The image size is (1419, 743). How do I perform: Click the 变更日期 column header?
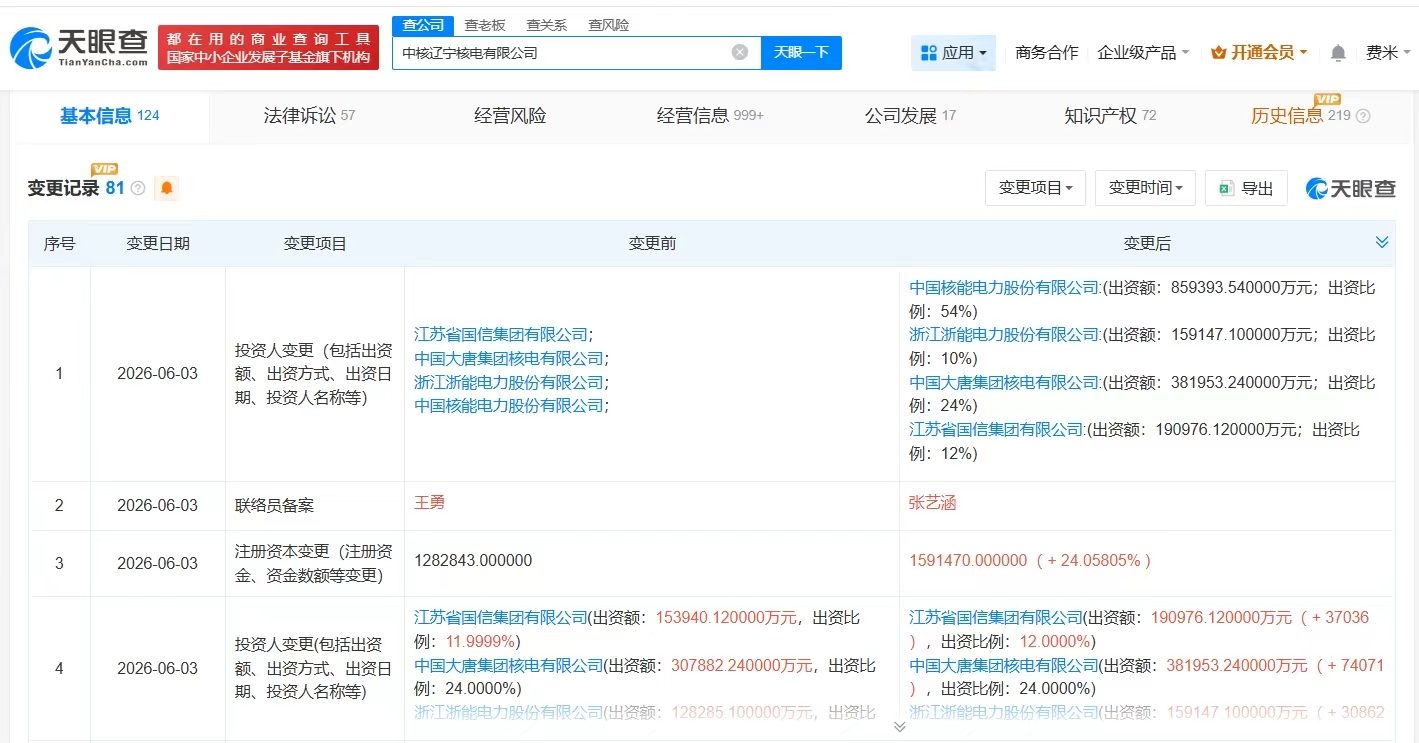click(158, 244)
